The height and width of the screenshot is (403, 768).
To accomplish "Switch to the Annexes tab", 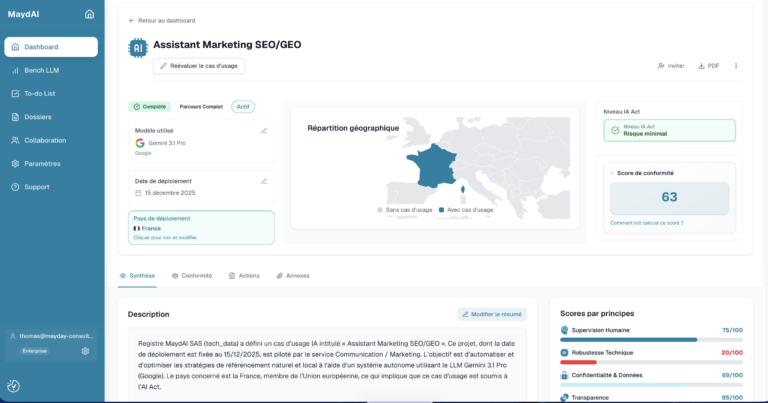I will click(x=293, y=276).
